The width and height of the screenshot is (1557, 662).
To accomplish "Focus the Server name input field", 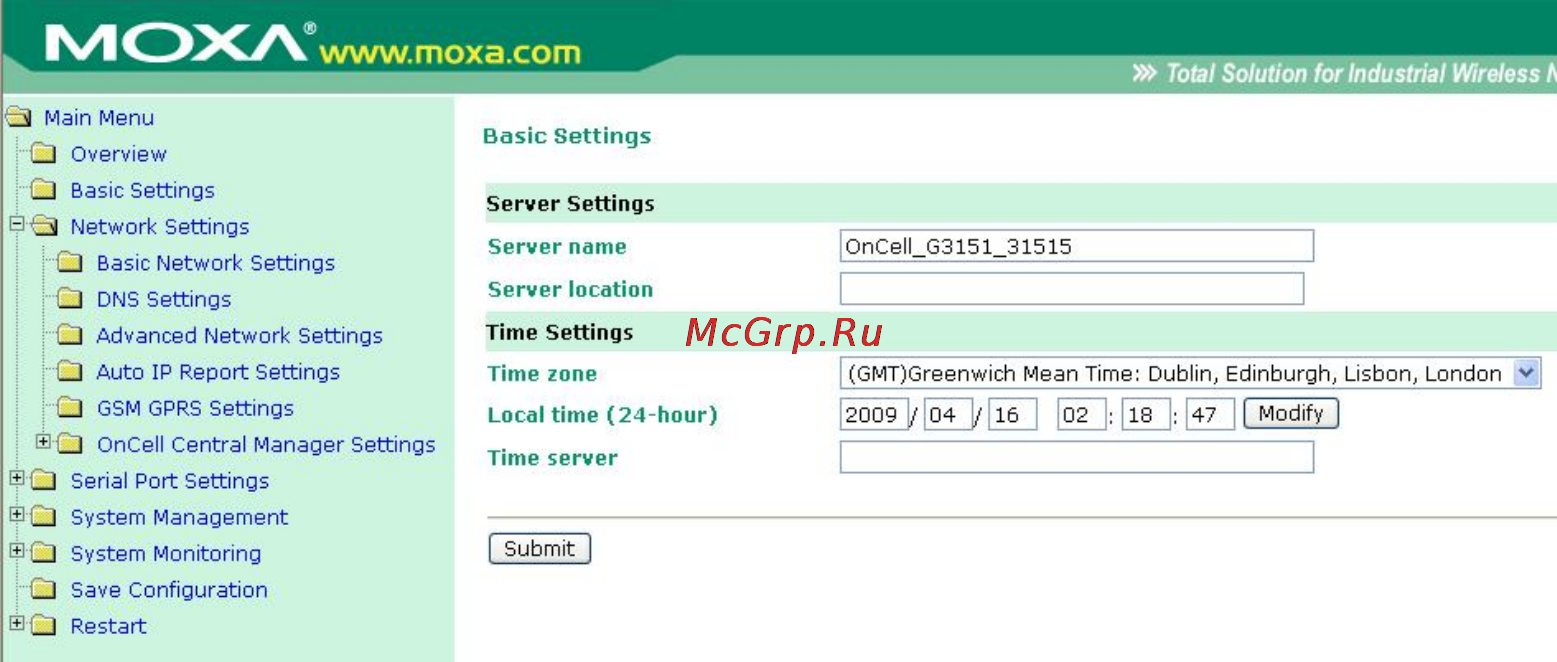I will tap(1077, 246).
